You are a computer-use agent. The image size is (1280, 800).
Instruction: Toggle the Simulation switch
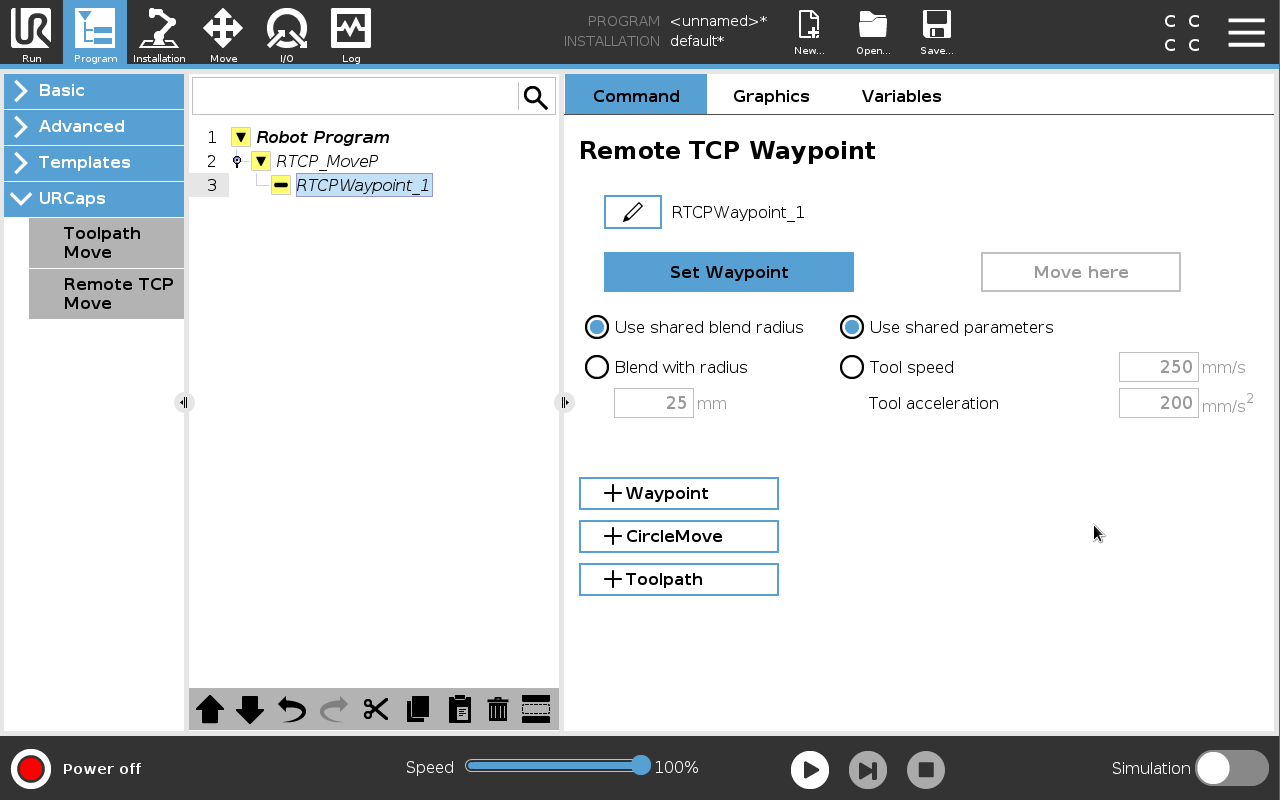(1231, 768)
